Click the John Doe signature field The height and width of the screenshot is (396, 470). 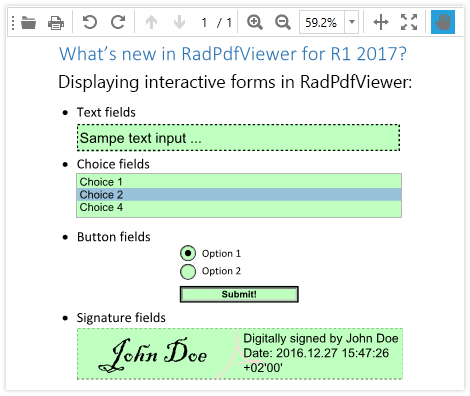click(x=240, y=354)
